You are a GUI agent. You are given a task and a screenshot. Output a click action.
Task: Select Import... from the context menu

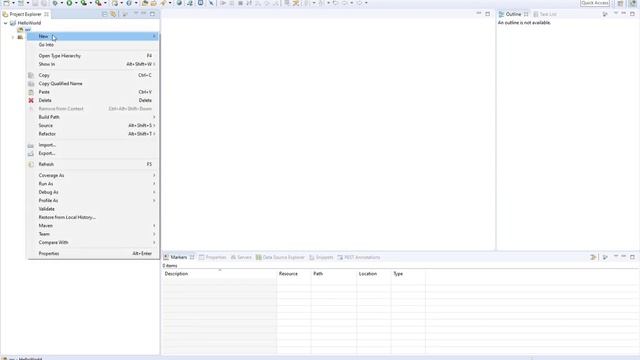[93, 145]
